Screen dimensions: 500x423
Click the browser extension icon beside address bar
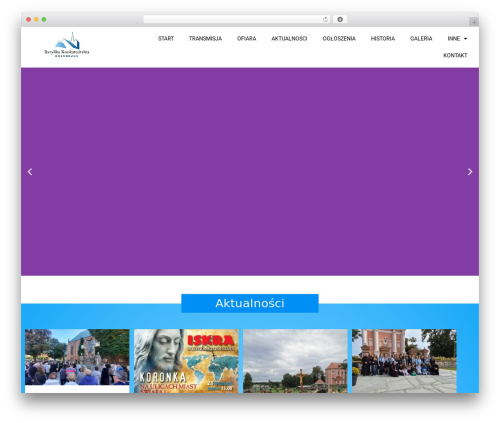(x=340, y=20)
